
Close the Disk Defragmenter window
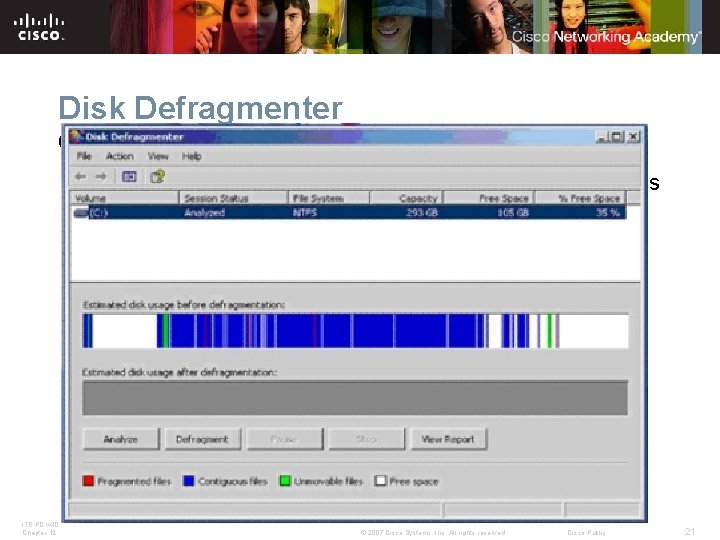click(x=634, y=136)
